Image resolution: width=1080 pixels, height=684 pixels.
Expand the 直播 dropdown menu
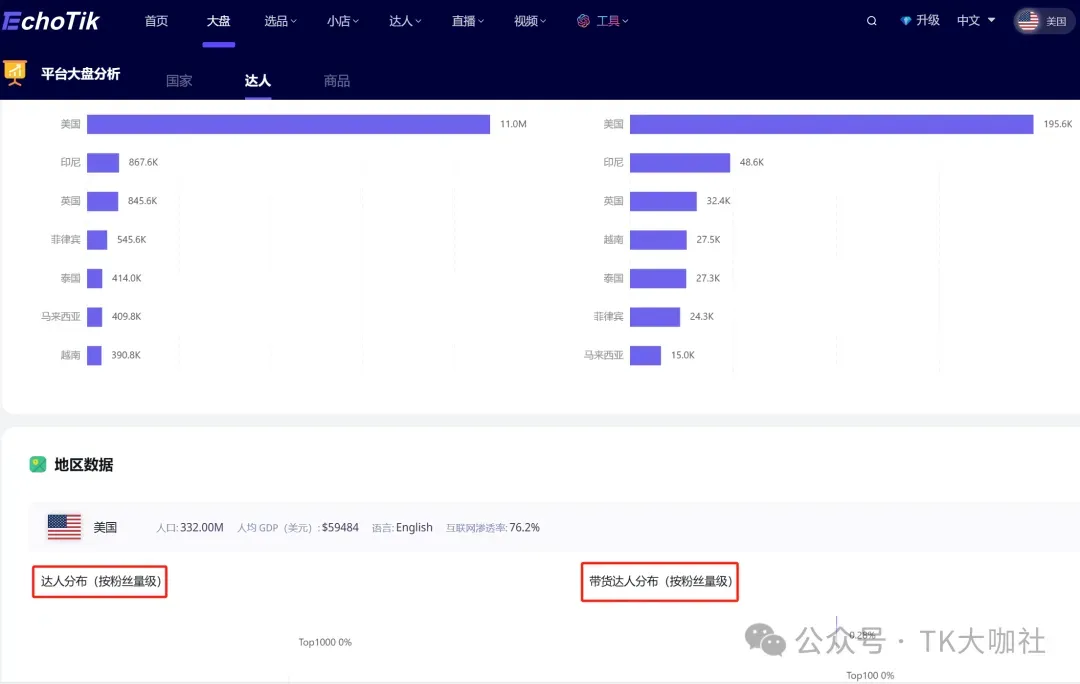click(x=468, y=21)
